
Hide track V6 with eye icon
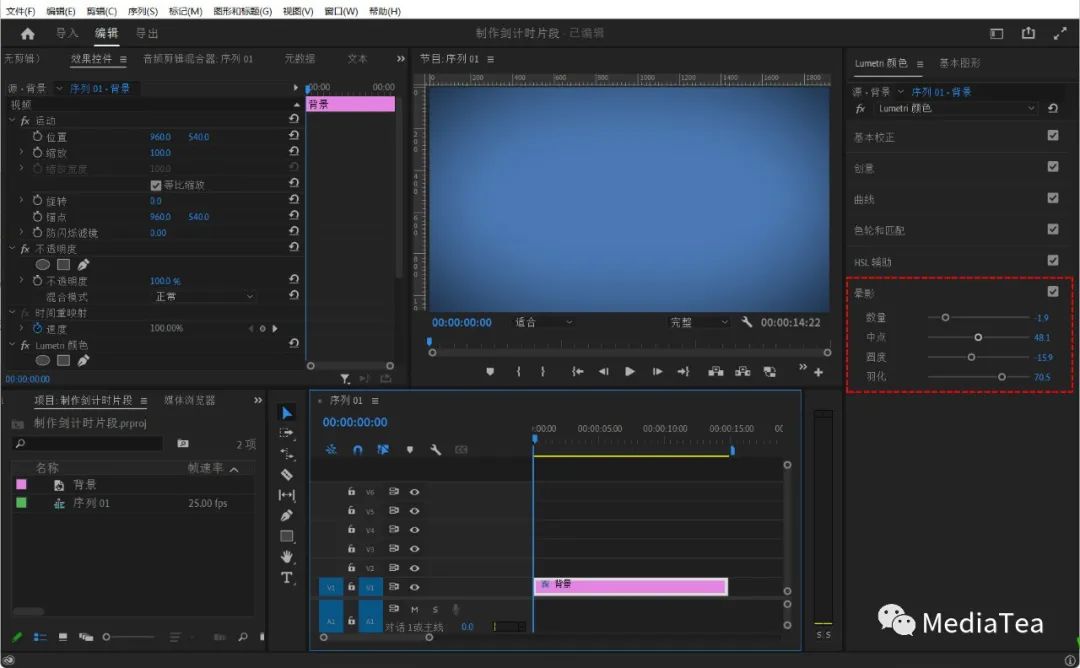415,492
